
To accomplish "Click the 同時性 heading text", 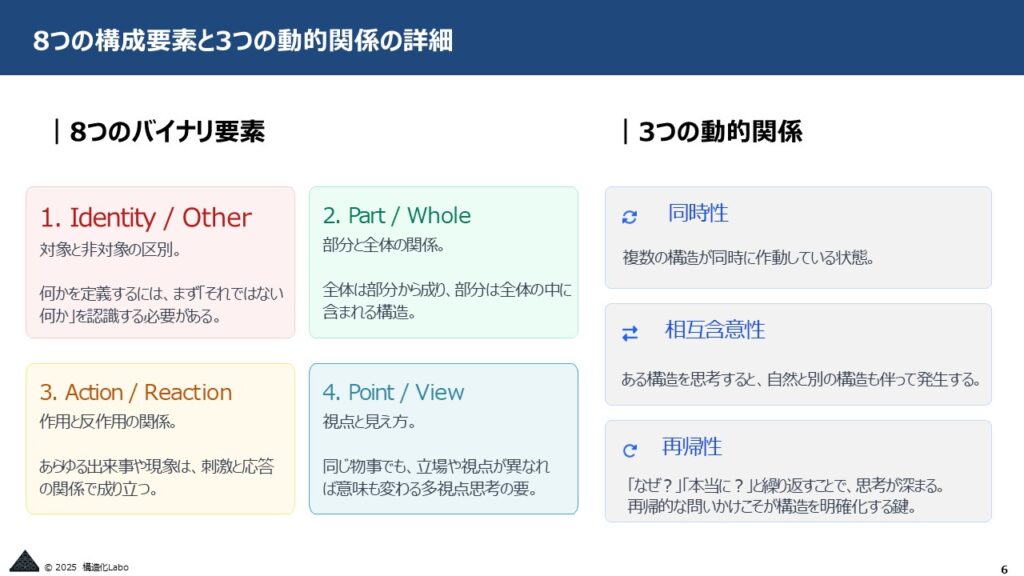I will point(697,213).
